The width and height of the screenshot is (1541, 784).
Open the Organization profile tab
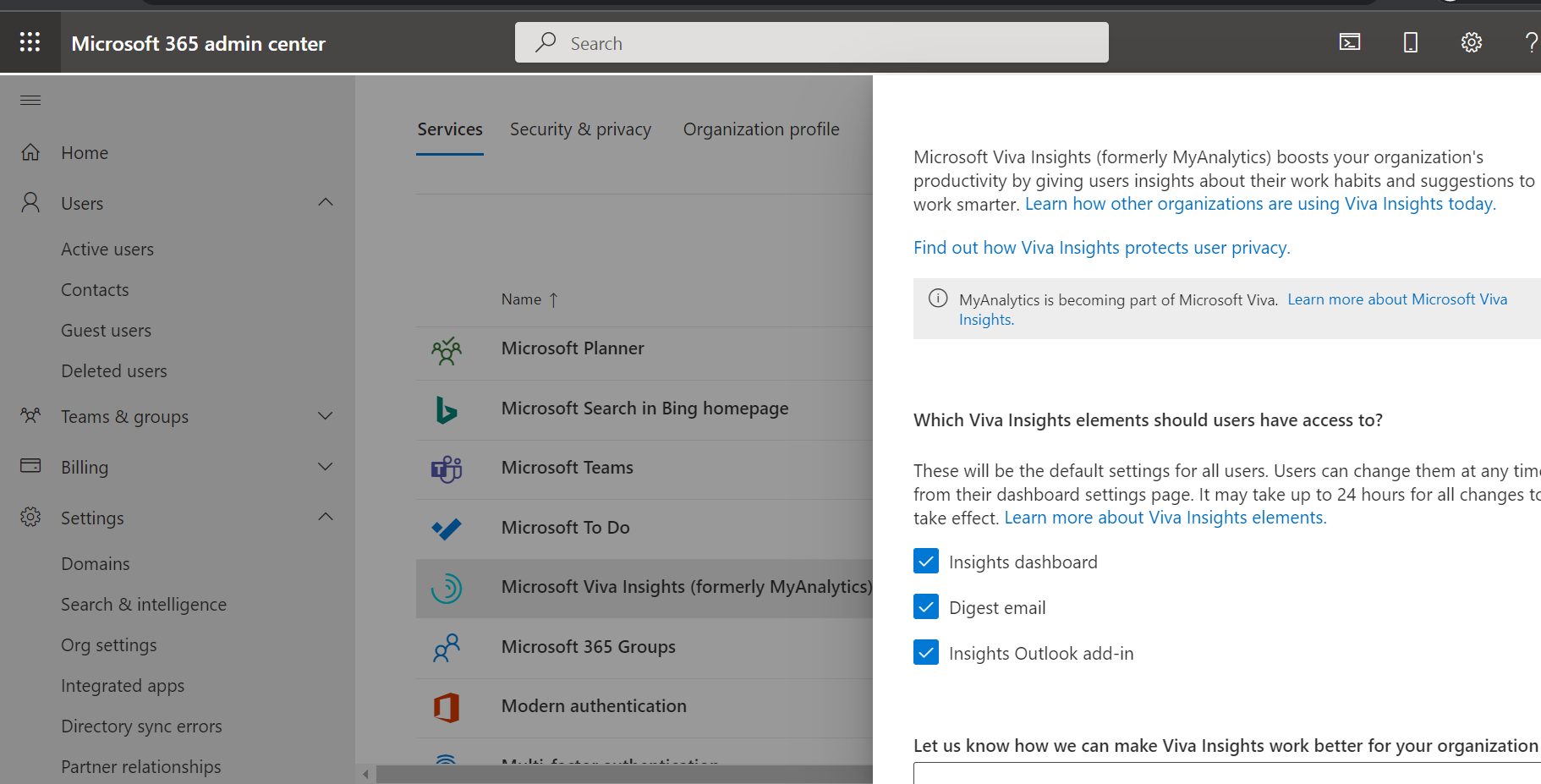[761, 129]
